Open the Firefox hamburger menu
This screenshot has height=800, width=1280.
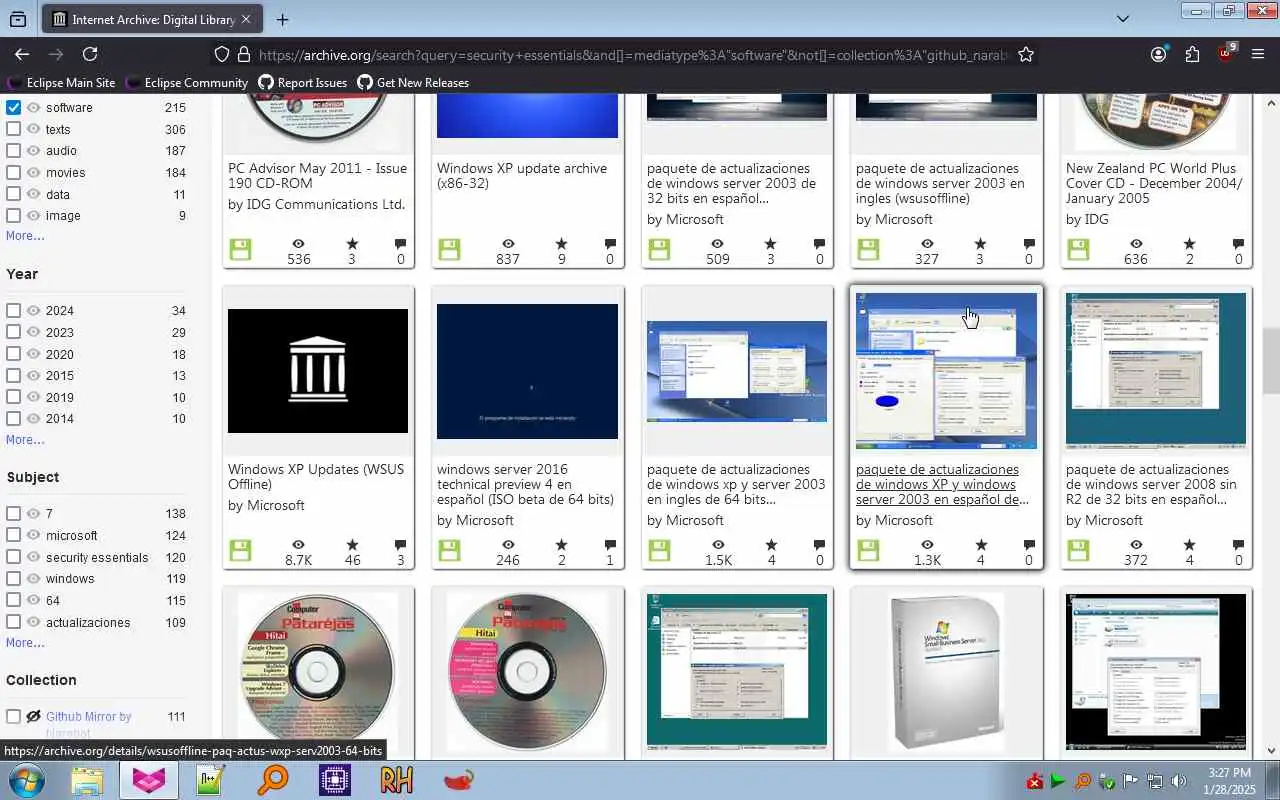pyautogui.click(x=1258, y=54)
